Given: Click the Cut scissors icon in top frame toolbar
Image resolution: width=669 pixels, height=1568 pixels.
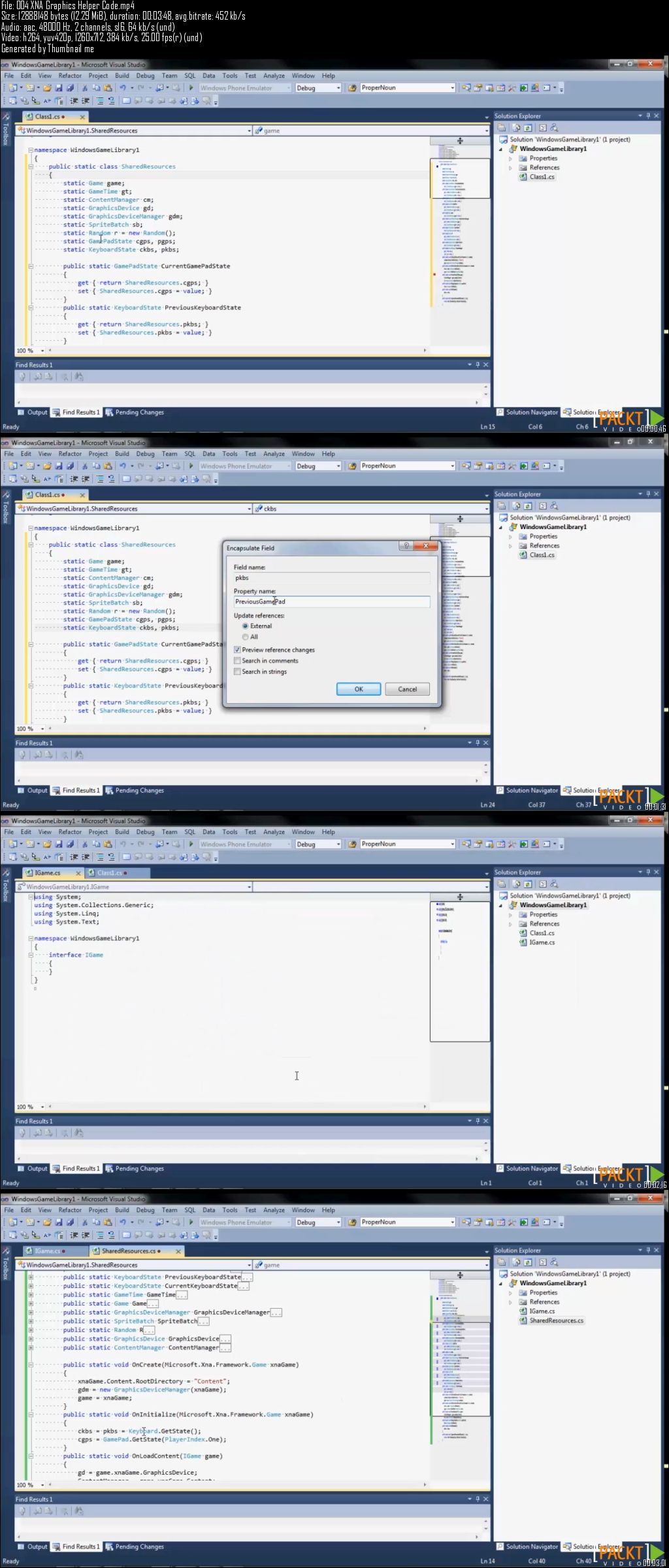Looking at the screenshot, I should click(85, 88).
